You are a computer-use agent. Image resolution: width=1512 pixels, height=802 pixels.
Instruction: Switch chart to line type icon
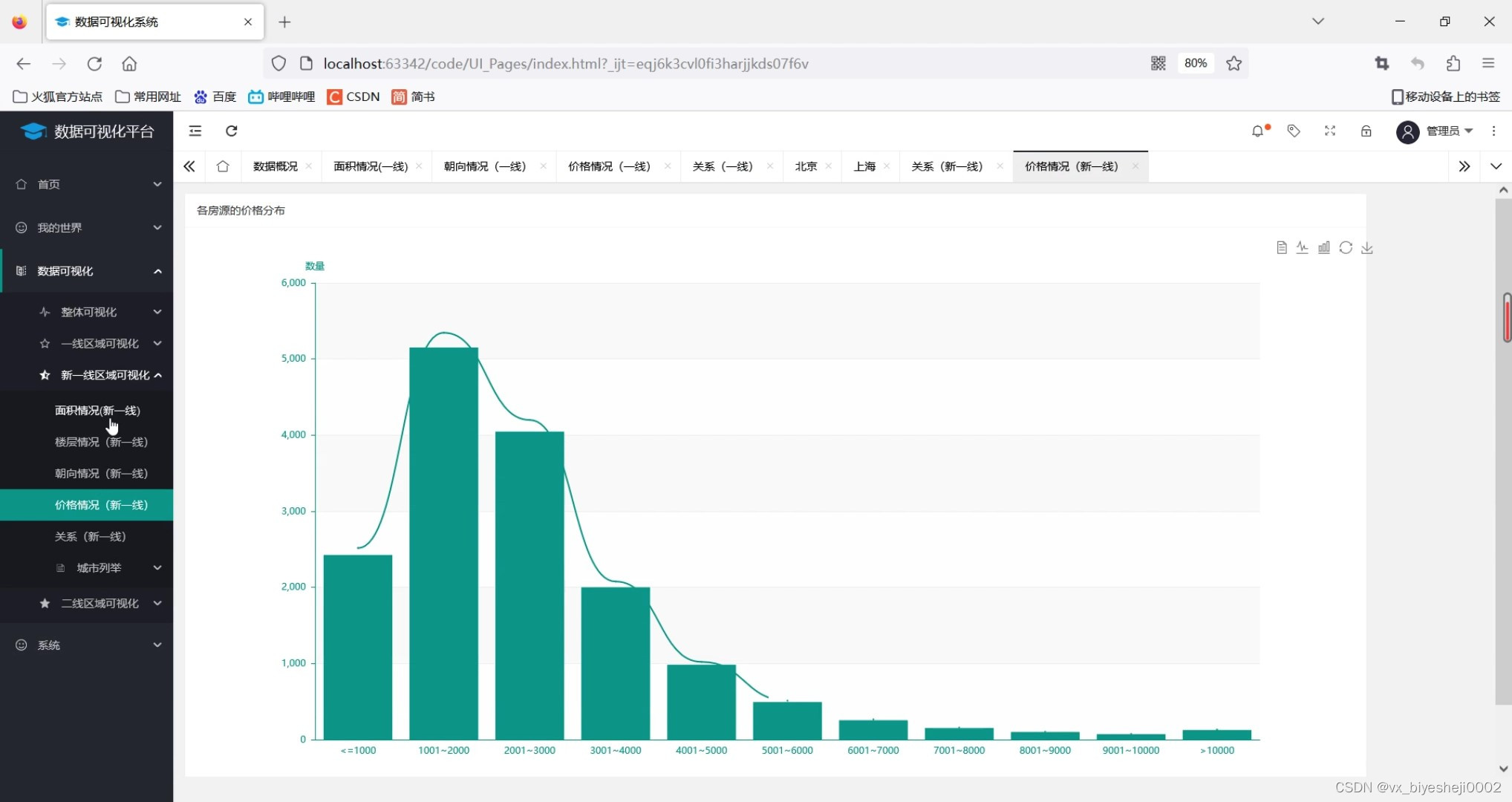click(1303, 248)
